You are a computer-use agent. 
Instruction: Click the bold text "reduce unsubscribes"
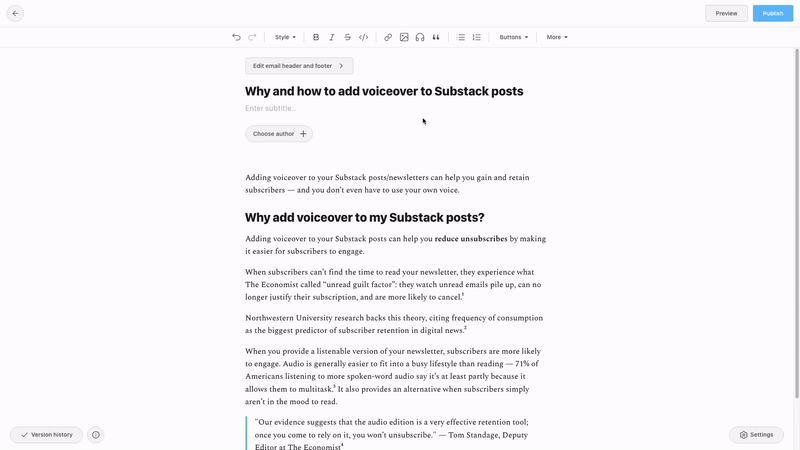[x=471, y=239]
